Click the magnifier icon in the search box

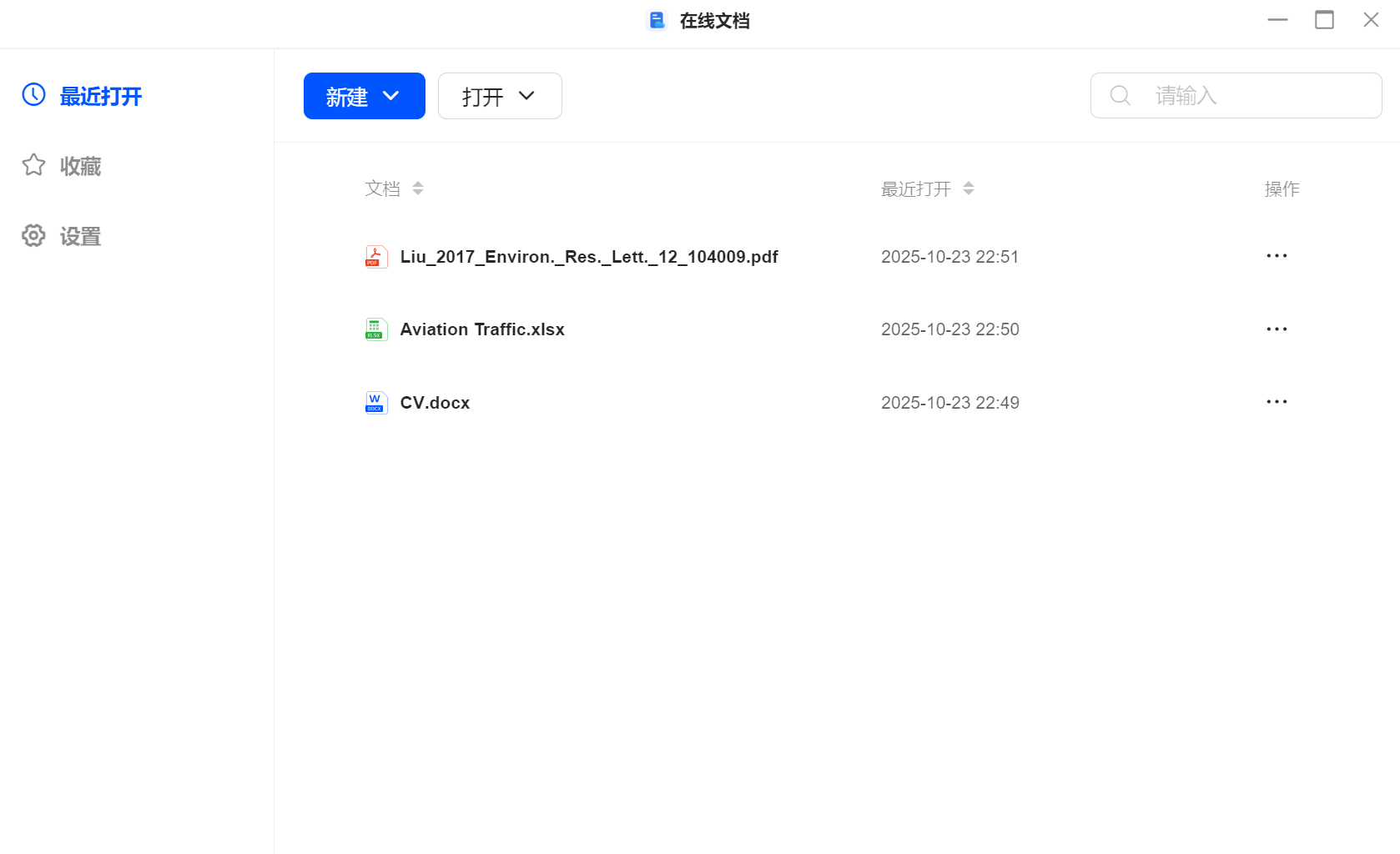[1121, 96]
